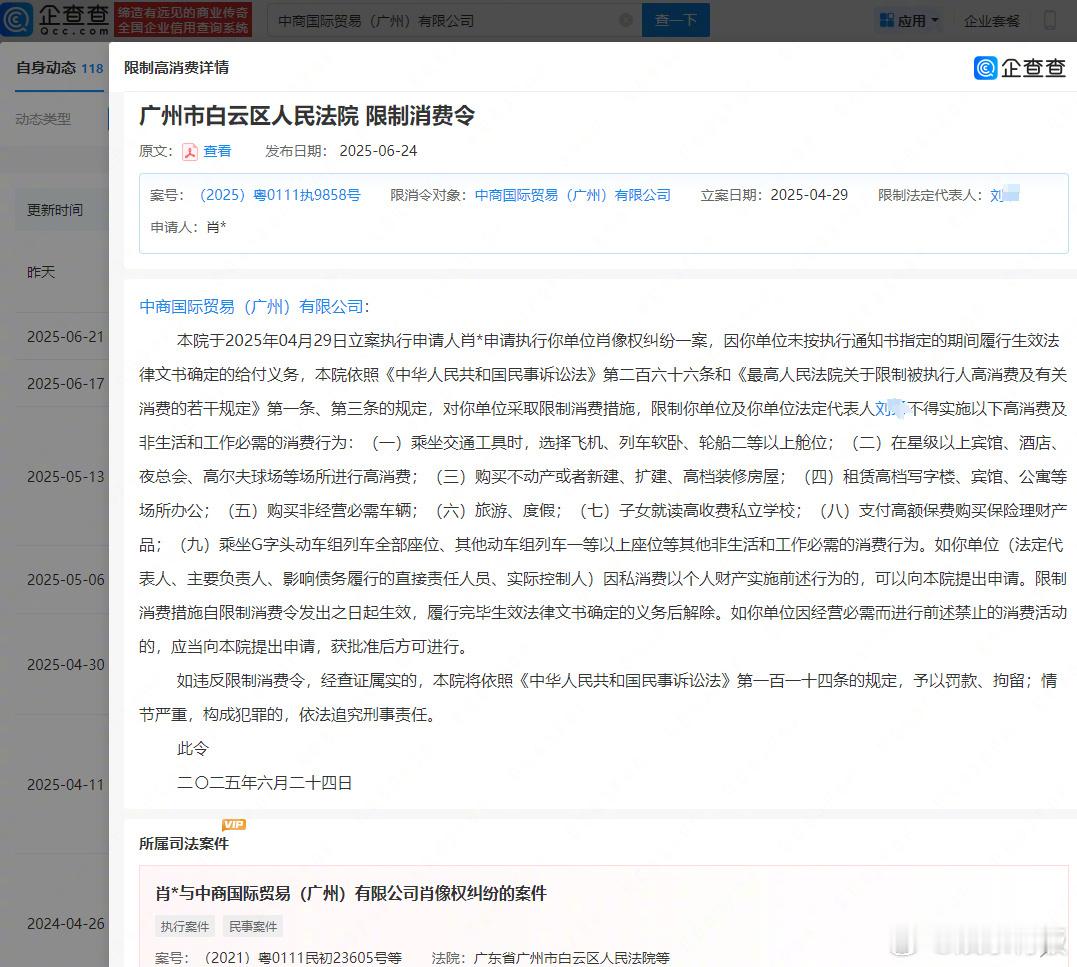Open case number (2025)粤0111执9858号 link

click(280, 195)
